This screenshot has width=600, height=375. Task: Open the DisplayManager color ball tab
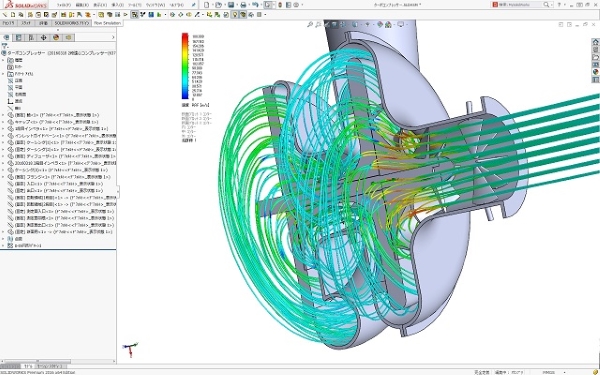(56, 38)
